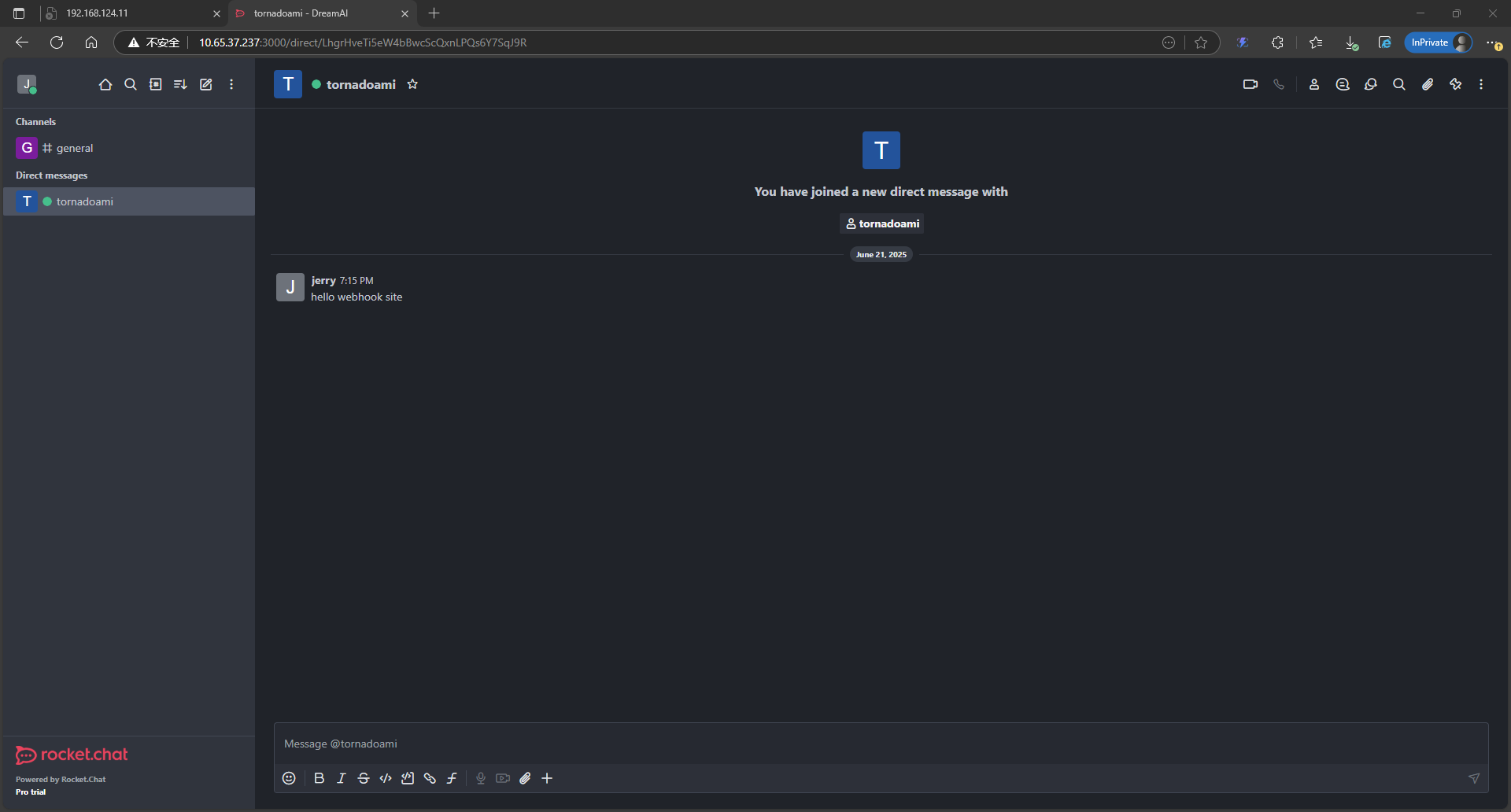Click the not secure warning label
The height and width of the screenshot is (812, 1511).
point(154,42)
